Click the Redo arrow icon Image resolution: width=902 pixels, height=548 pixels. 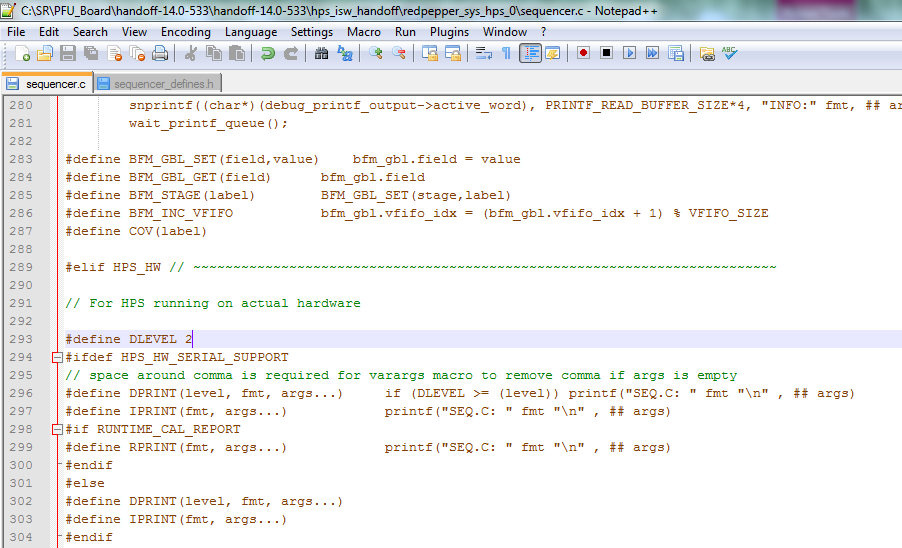291,53
